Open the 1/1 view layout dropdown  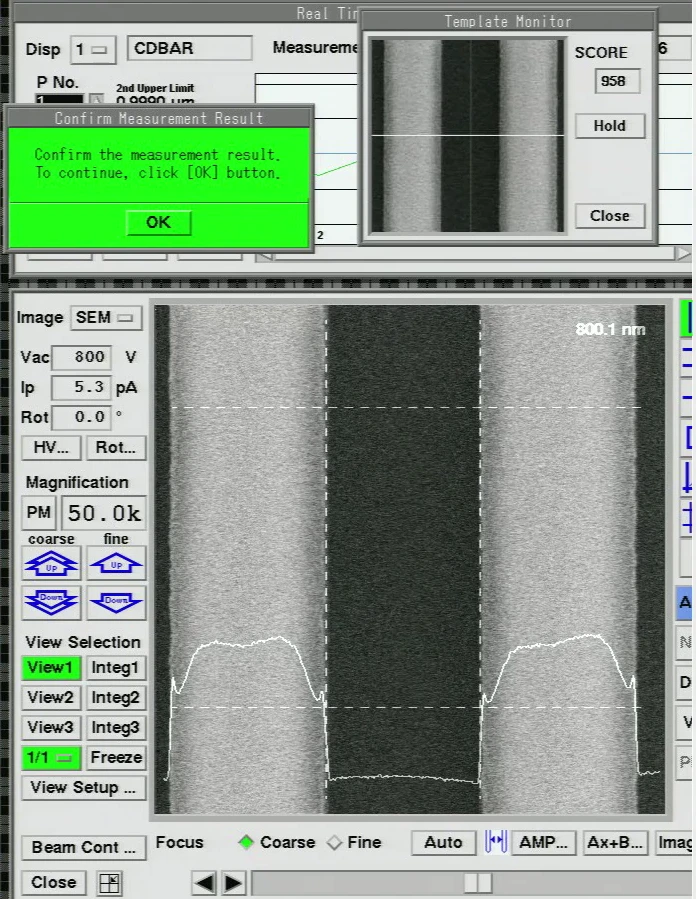51,757
